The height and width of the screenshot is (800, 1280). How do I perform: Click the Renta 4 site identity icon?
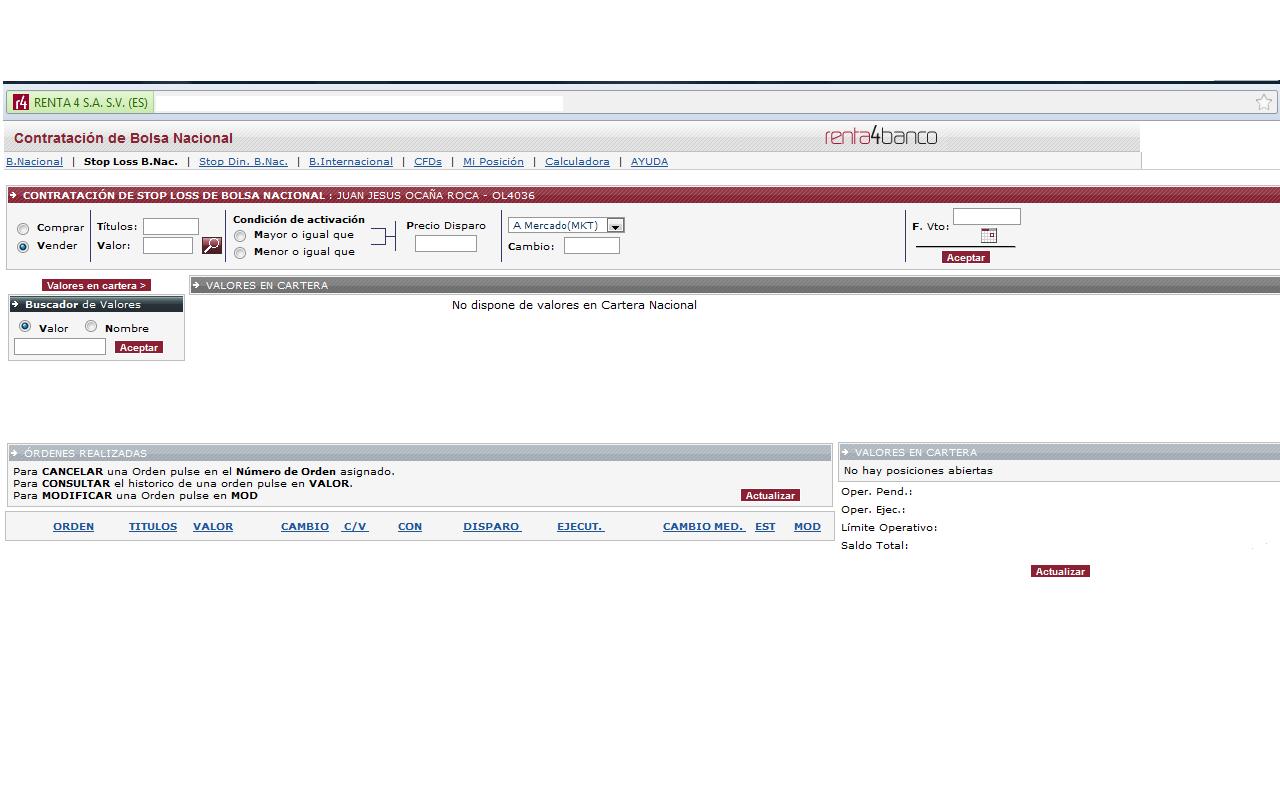[x=21, y=102]
